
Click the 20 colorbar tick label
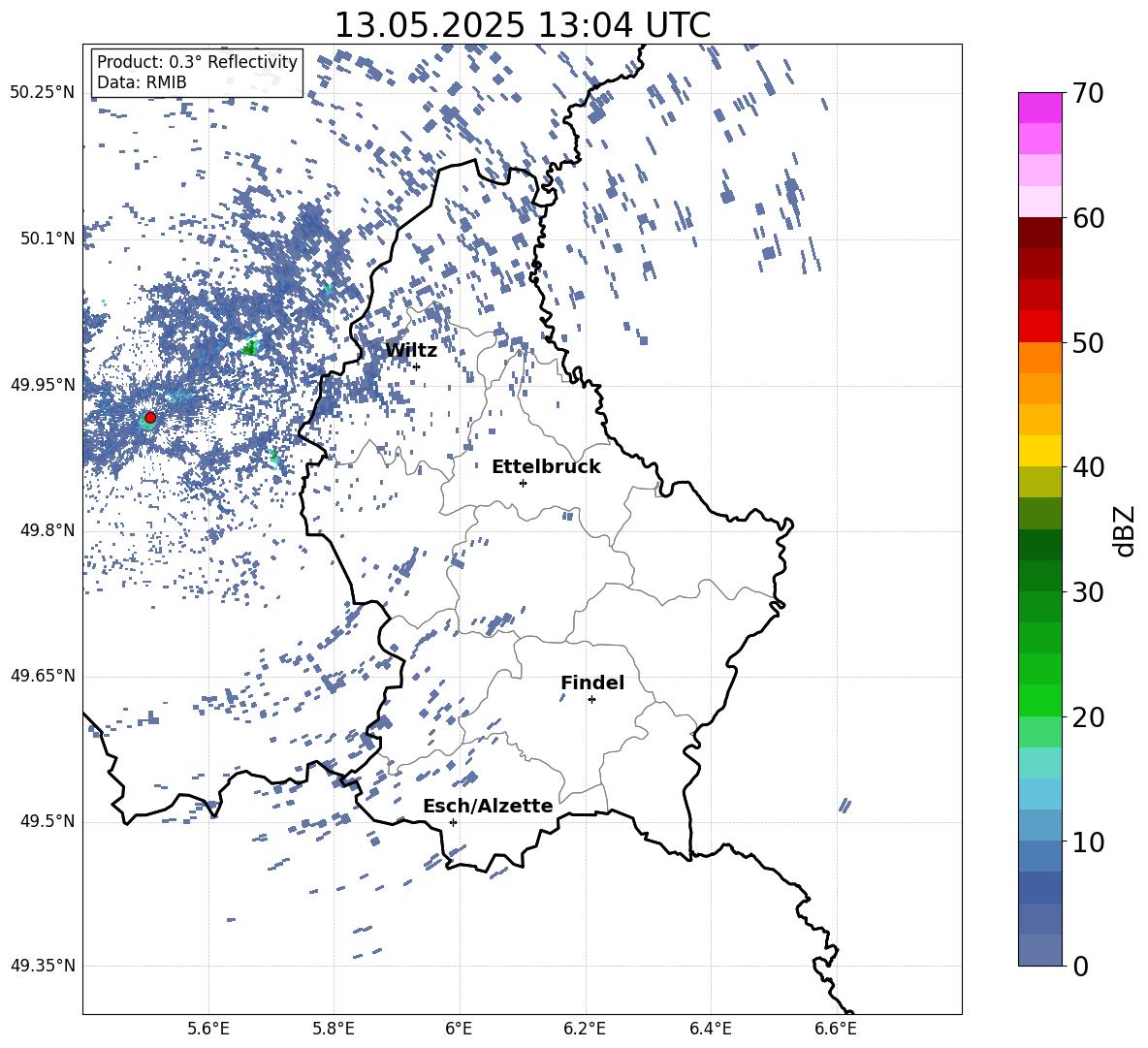pyautogui.click(x=1088, y=717)
